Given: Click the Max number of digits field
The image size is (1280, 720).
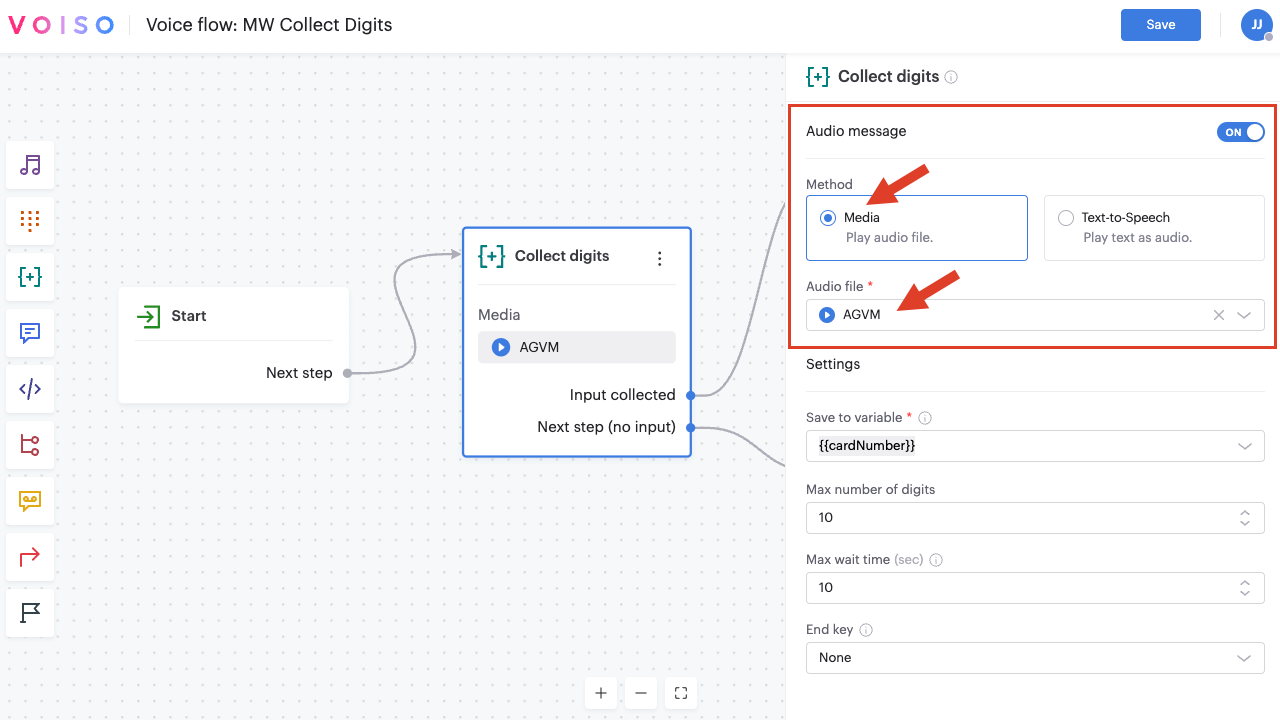Looking at the screenshot, I should point(1035,518).
